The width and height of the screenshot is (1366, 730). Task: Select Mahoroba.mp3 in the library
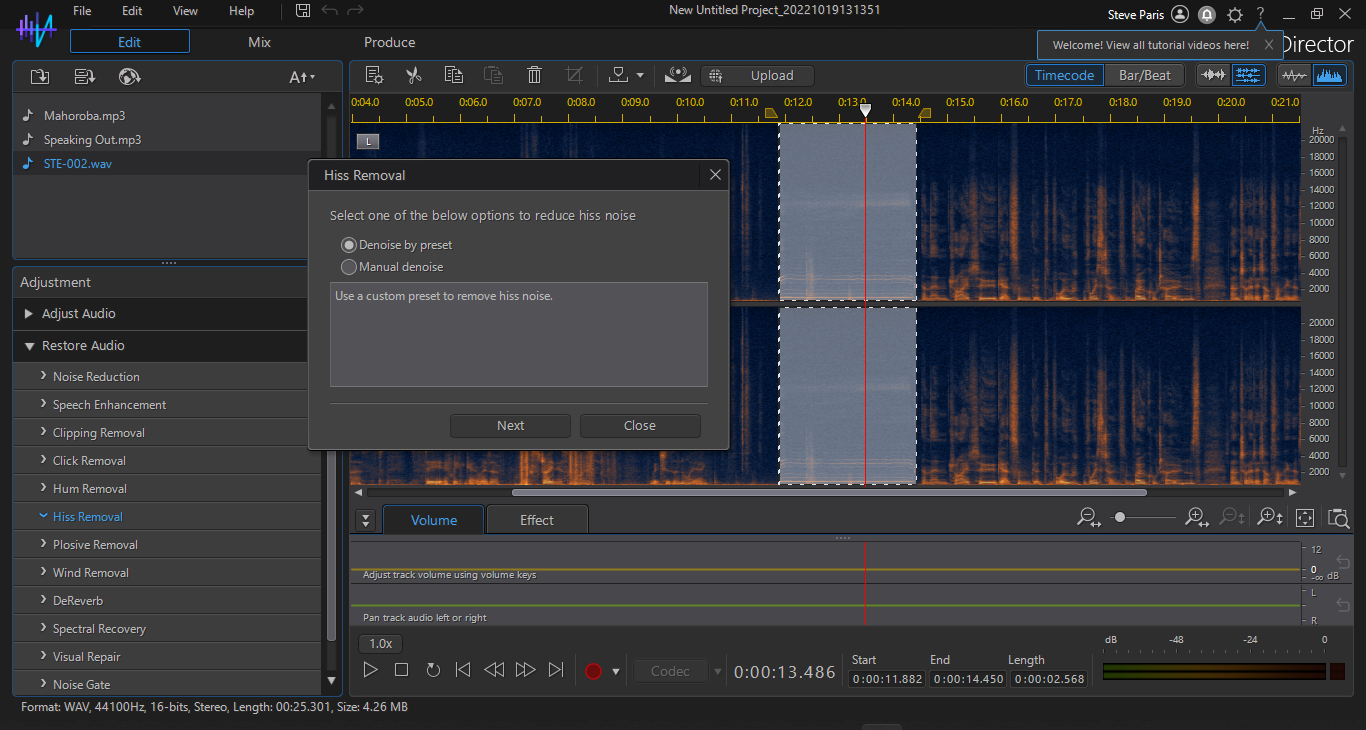point(84,116)
